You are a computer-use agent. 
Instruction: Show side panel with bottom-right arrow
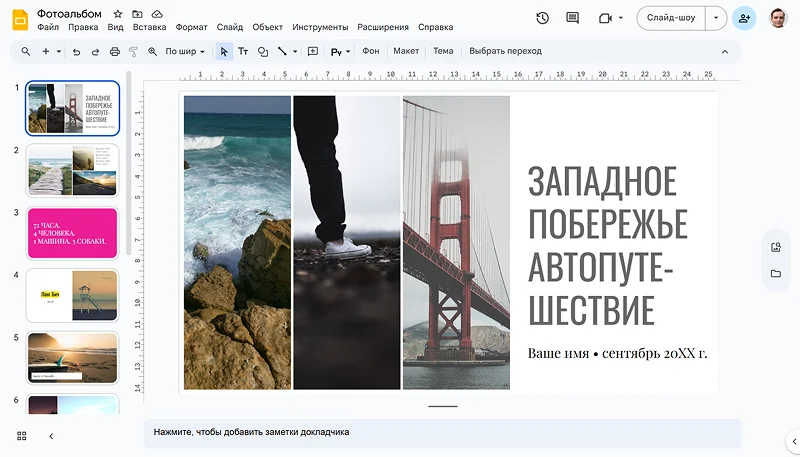794,442
